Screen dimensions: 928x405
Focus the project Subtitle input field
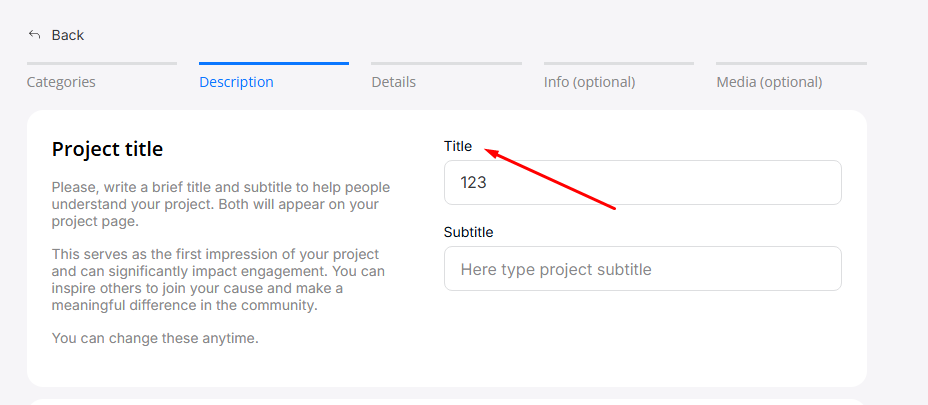click(642, 269)
